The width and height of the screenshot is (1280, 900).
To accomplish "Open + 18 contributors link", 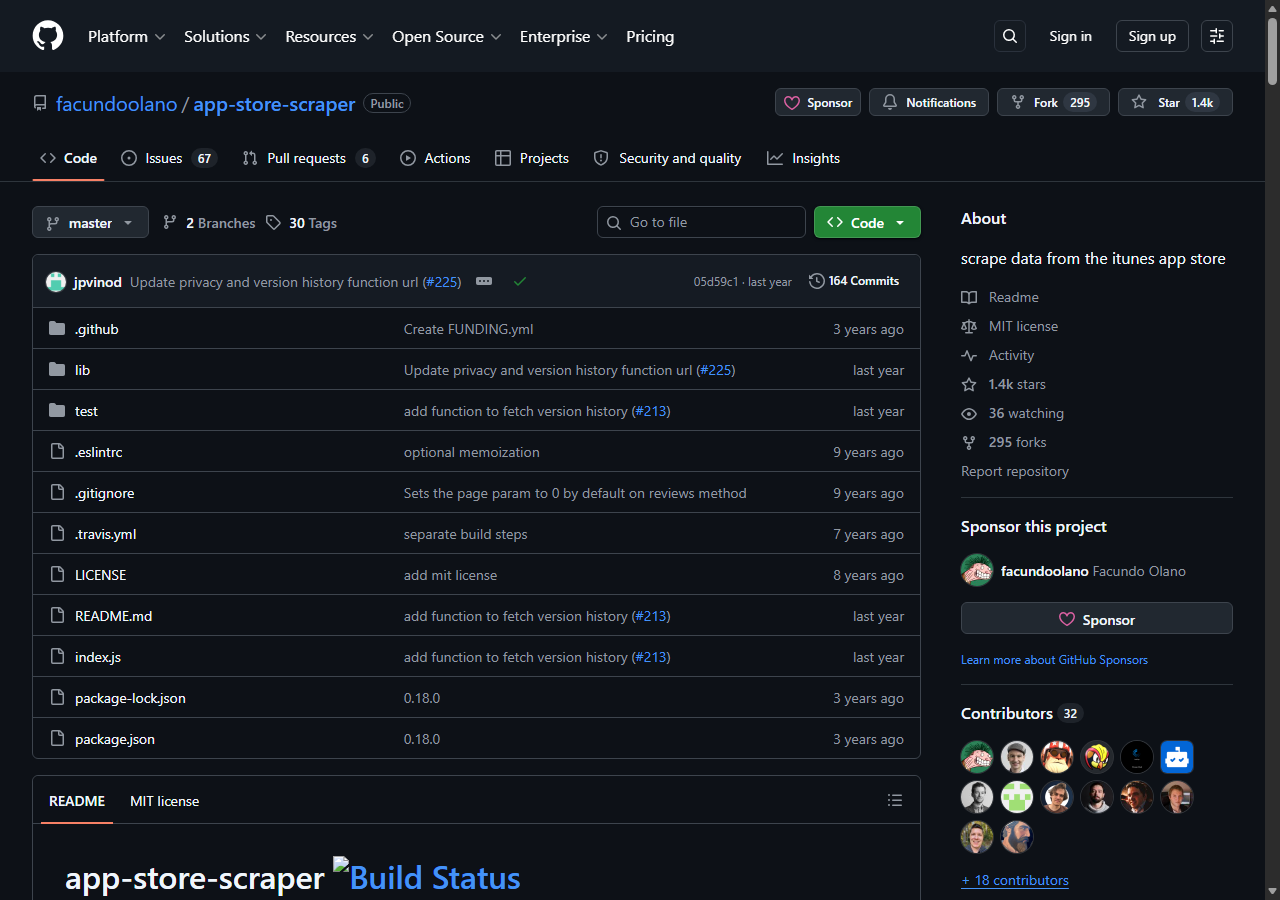I will point(1015,880).
